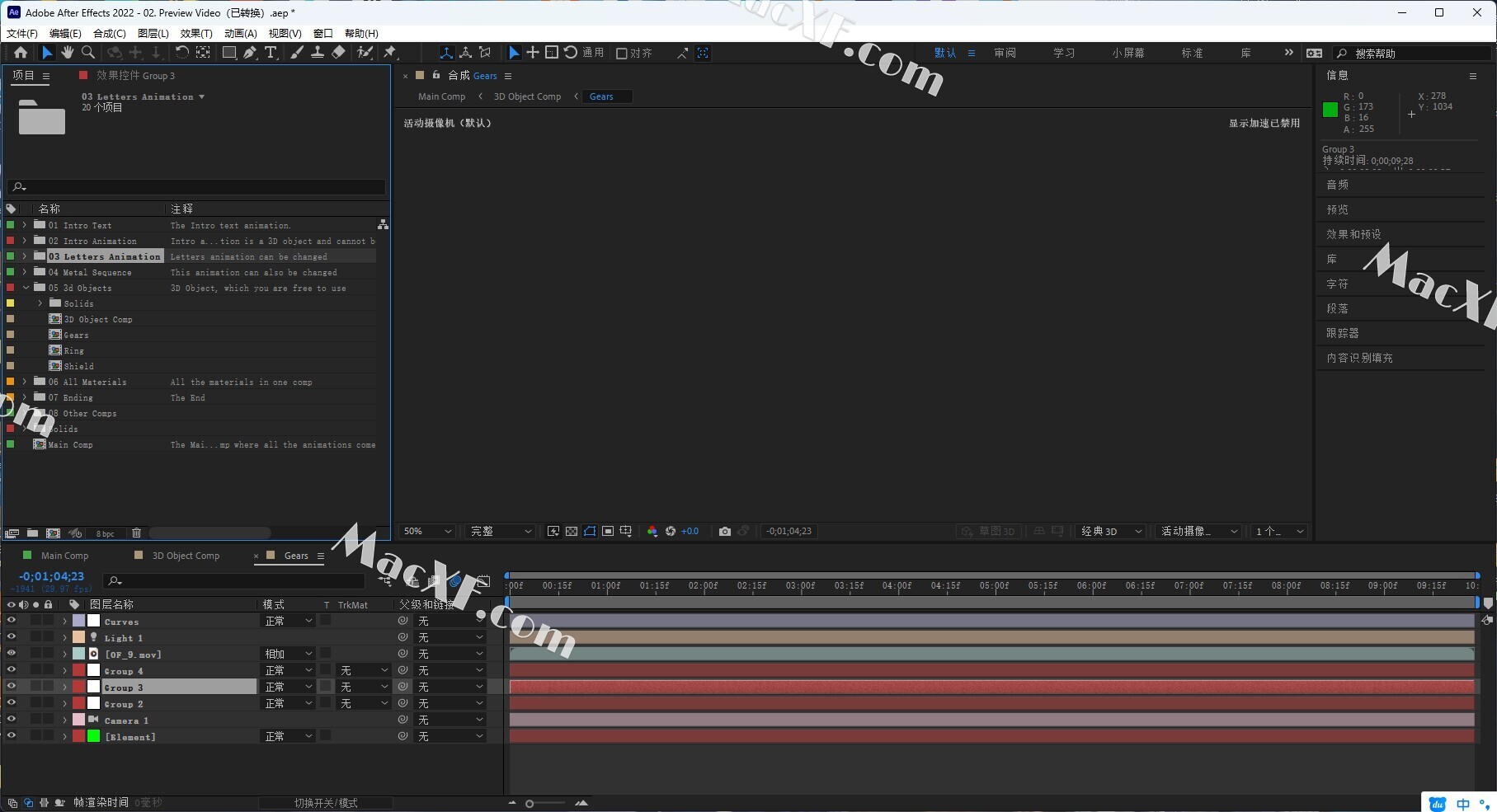Image resolution: width=1497 pixels, height=812 pixels.
Task: Select the Eraser tool
Action: click(x=338, y=53)
